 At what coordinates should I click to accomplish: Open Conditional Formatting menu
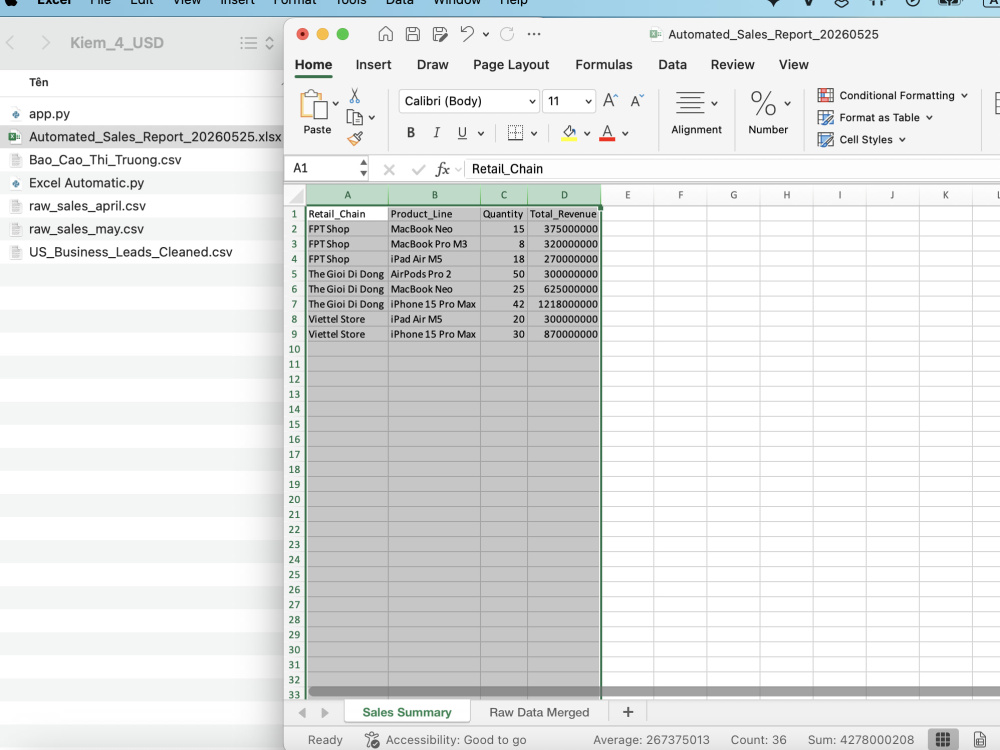click(x=892, y=95)
